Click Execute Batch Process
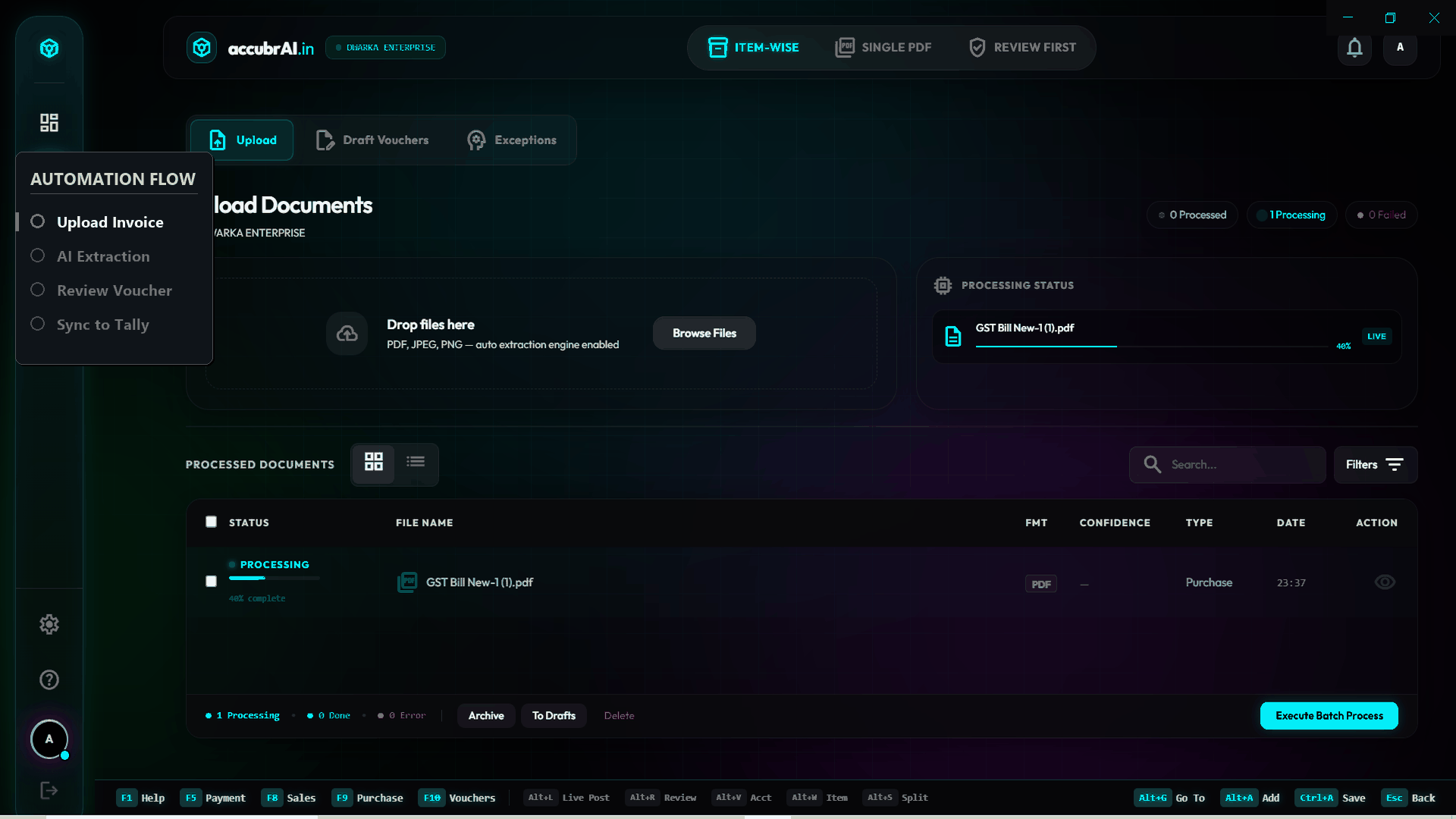Viewport: 1456px width, 819px height. [1329, 716]
